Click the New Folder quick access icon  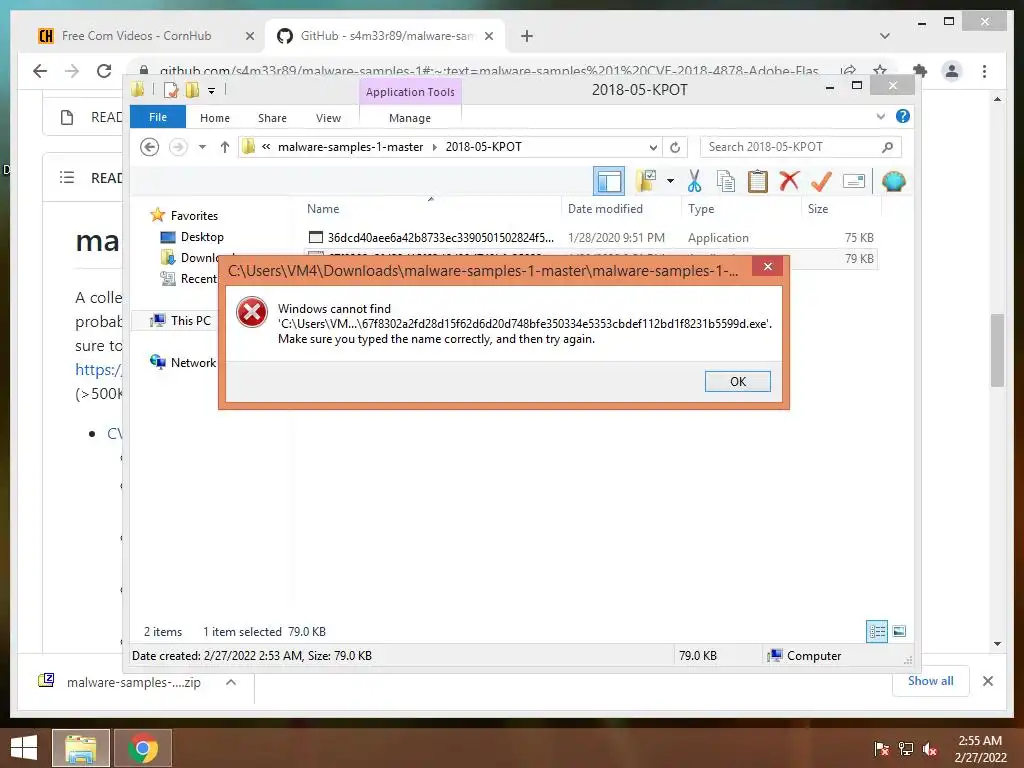pos(193,90)
